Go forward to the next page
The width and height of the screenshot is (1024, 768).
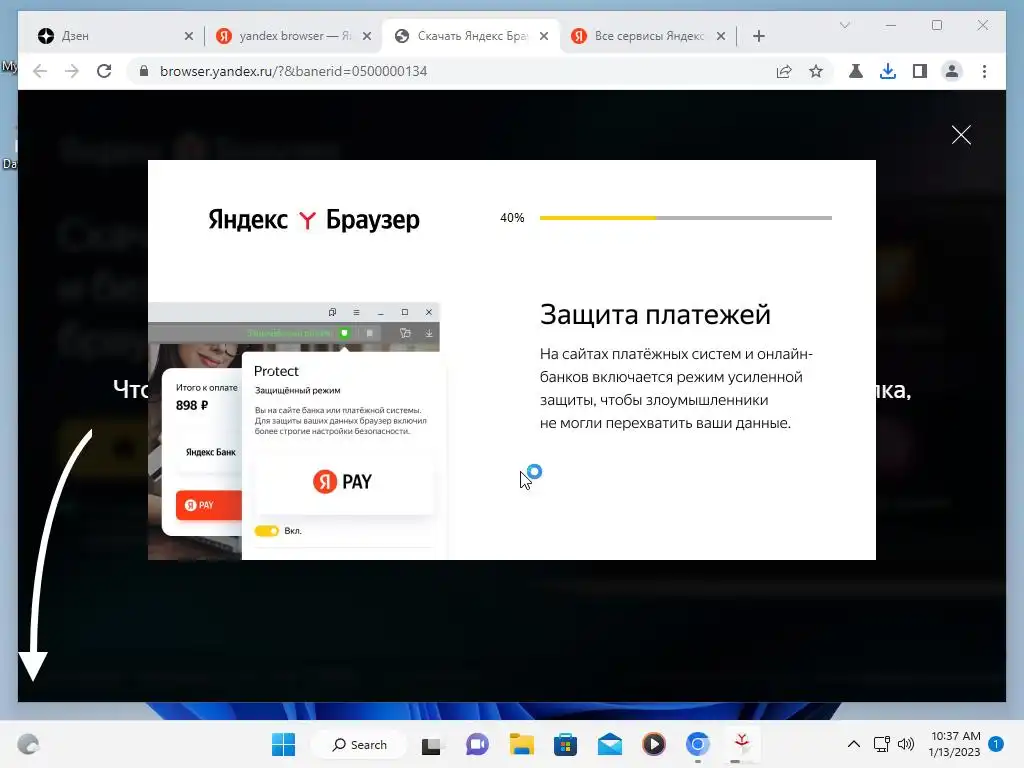click(x=72, y=71)
